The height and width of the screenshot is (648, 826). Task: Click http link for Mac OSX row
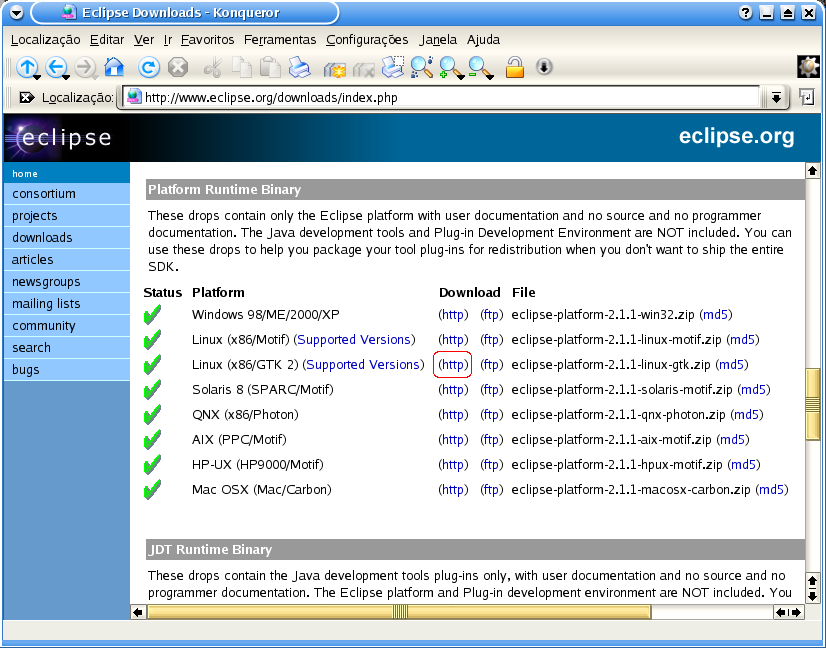coord(453,490)
